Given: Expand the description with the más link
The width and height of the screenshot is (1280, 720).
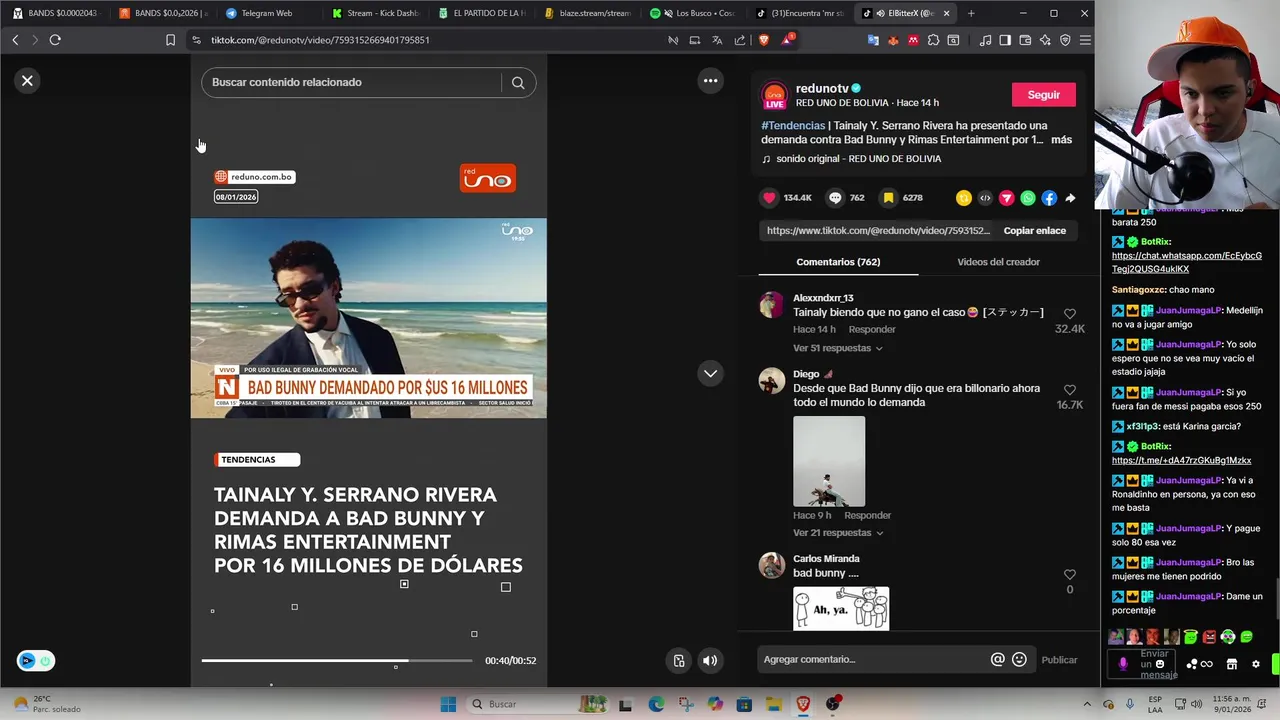Looking at the screenshot, I should tap(1061, 140).
